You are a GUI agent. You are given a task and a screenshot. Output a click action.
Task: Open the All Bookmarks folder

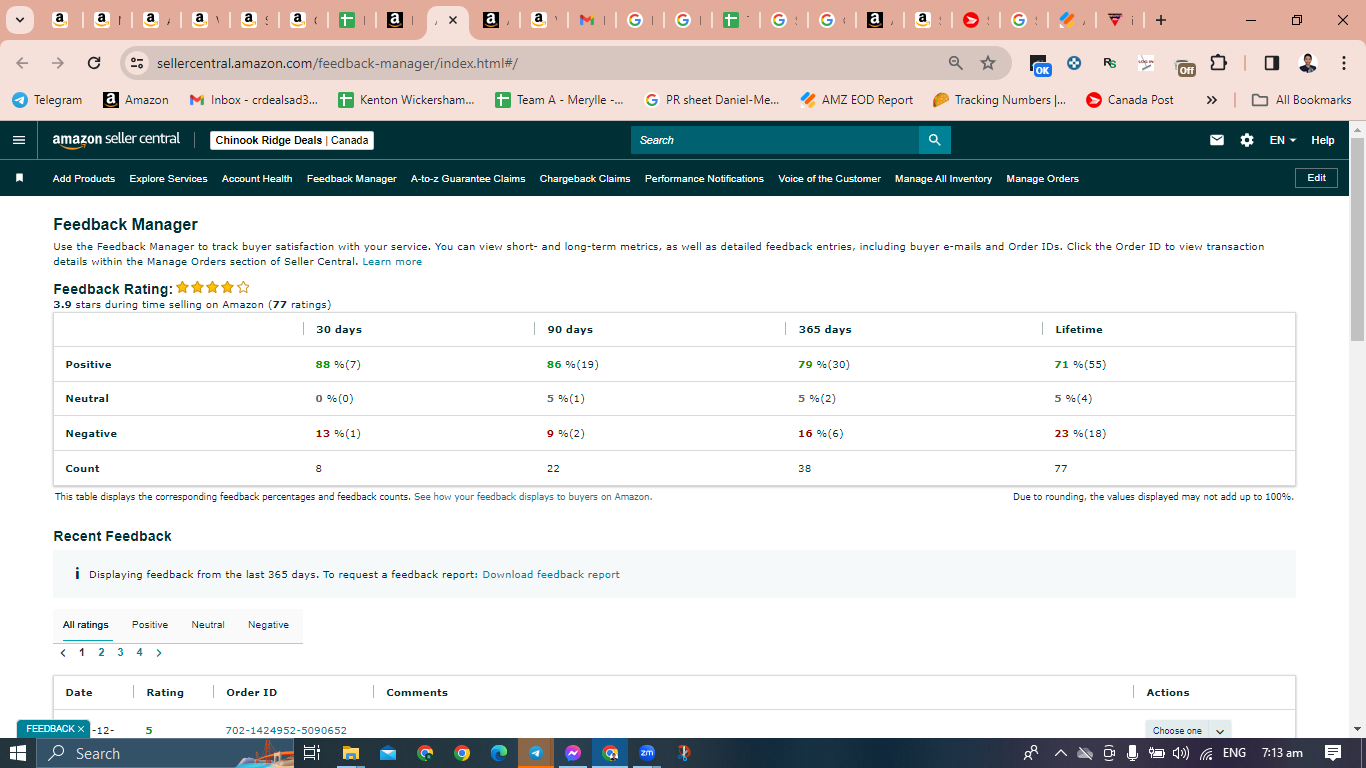coord(1303,100)
